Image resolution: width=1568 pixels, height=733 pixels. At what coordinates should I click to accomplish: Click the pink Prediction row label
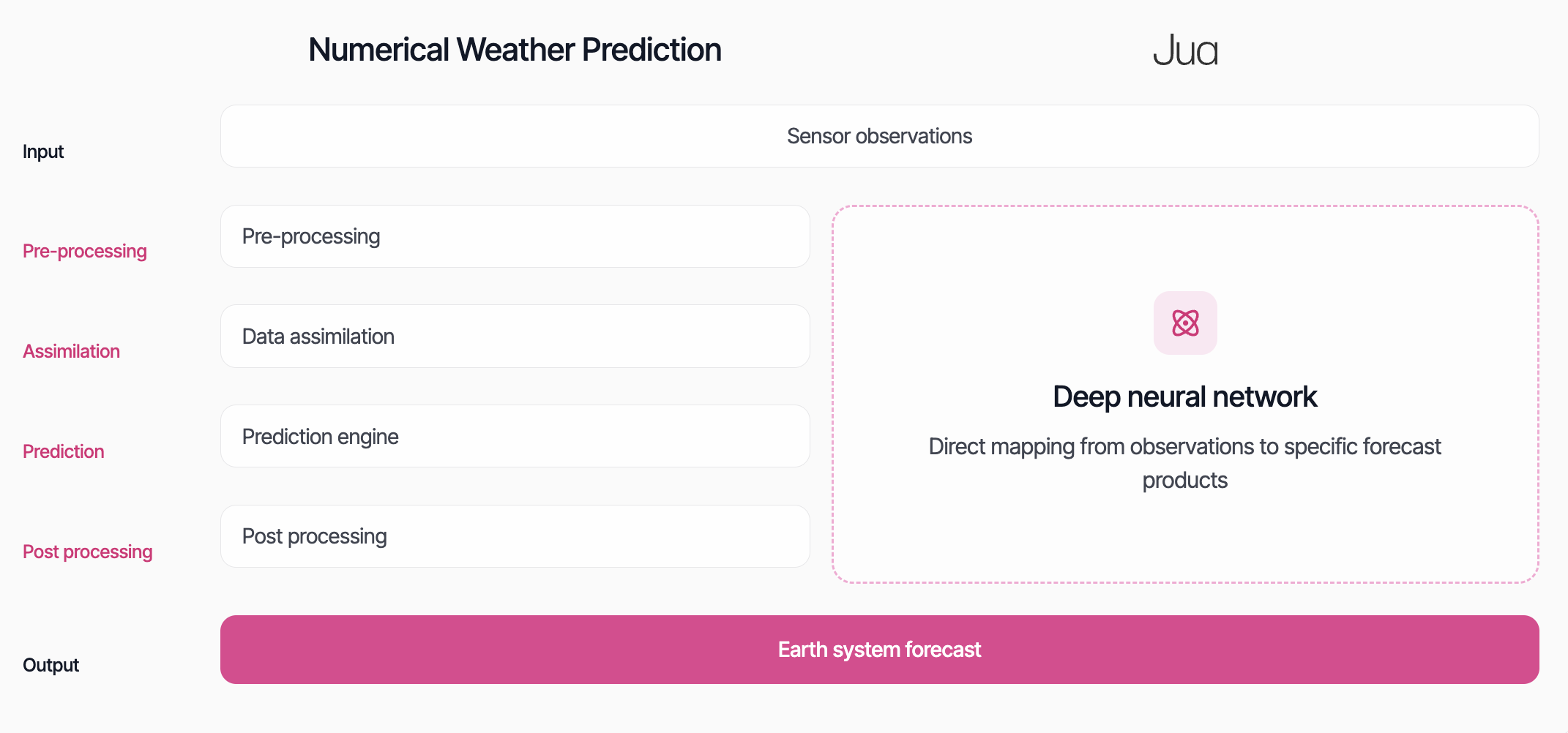pyautogui.click(x=64, y=451)
